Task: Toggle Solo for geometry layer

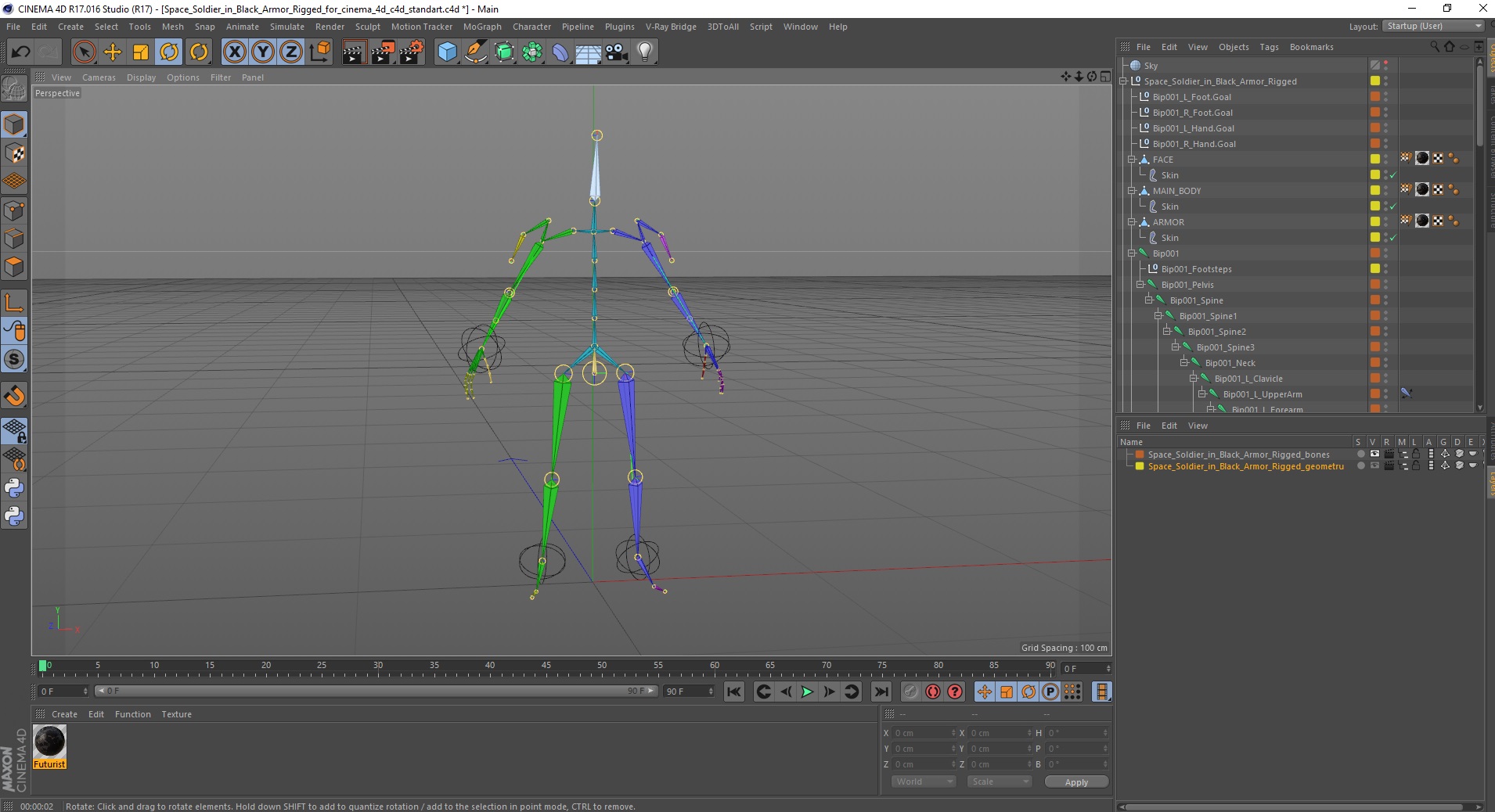Action: coord(1360,466)
